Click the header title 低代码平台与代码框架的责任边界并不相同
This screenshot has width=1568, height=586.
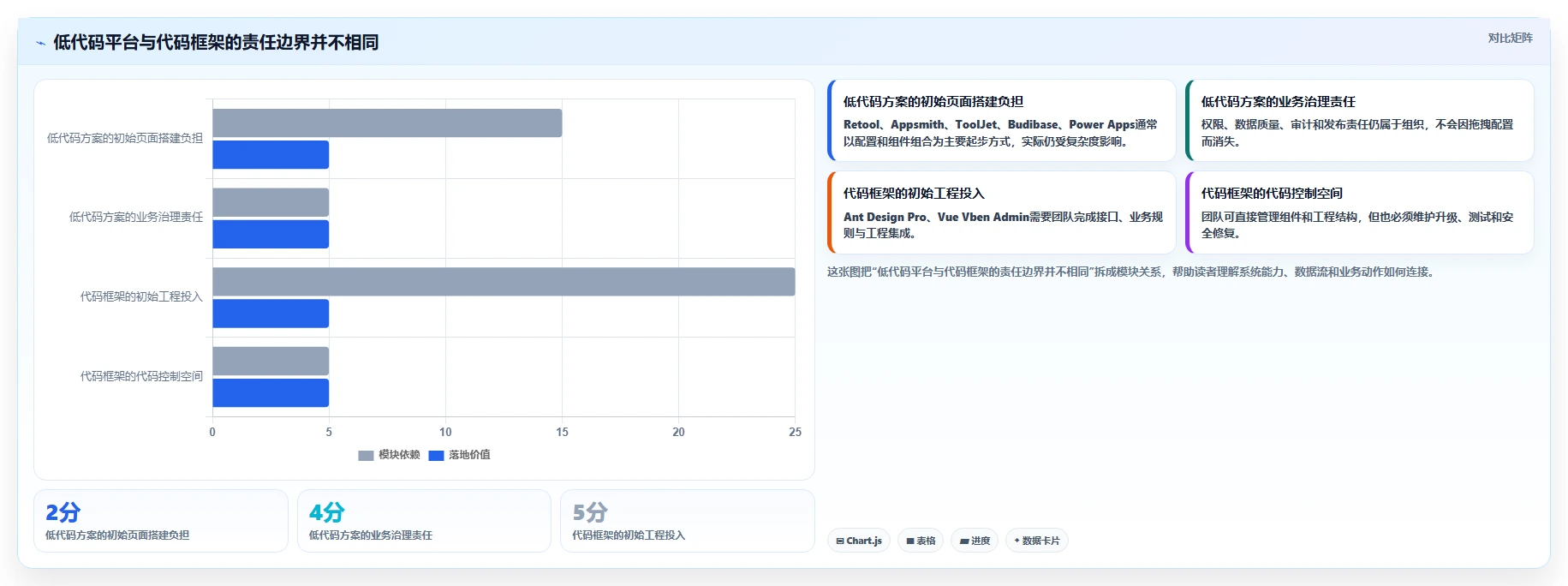click(216, 42)
